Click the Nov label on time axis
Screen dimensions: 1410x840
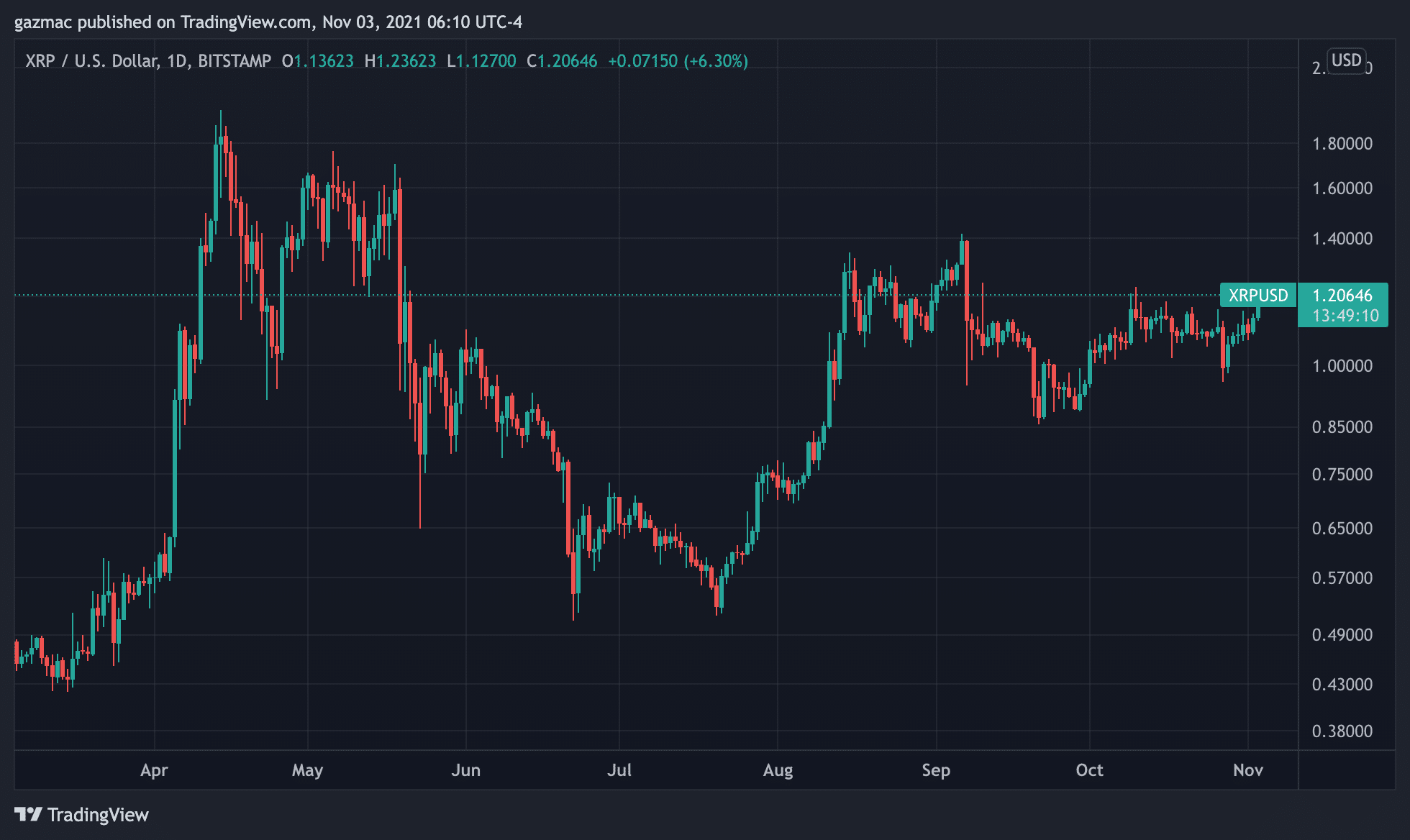[1248, 770]
